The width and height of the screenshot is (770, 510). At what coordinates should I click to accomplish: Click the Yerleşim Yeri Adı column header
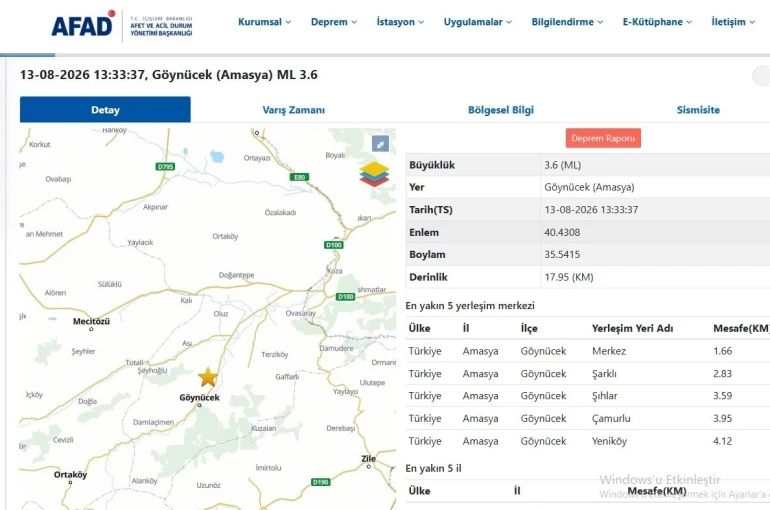(632, 328)
